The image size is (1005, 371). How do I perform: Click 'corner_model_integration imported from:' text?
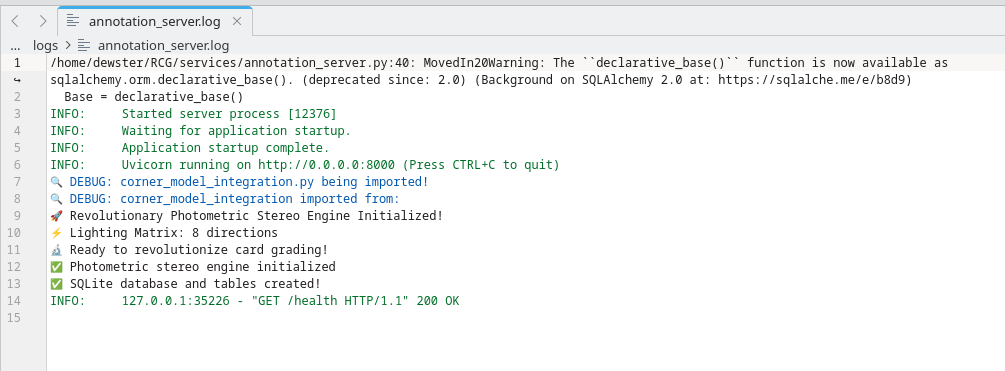coord(260,199)
